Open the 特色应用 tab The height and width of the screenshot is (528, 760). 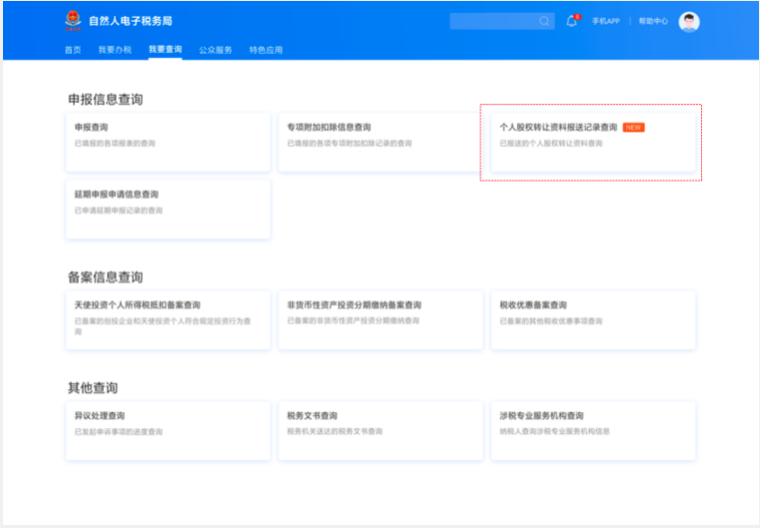[266, 49]
